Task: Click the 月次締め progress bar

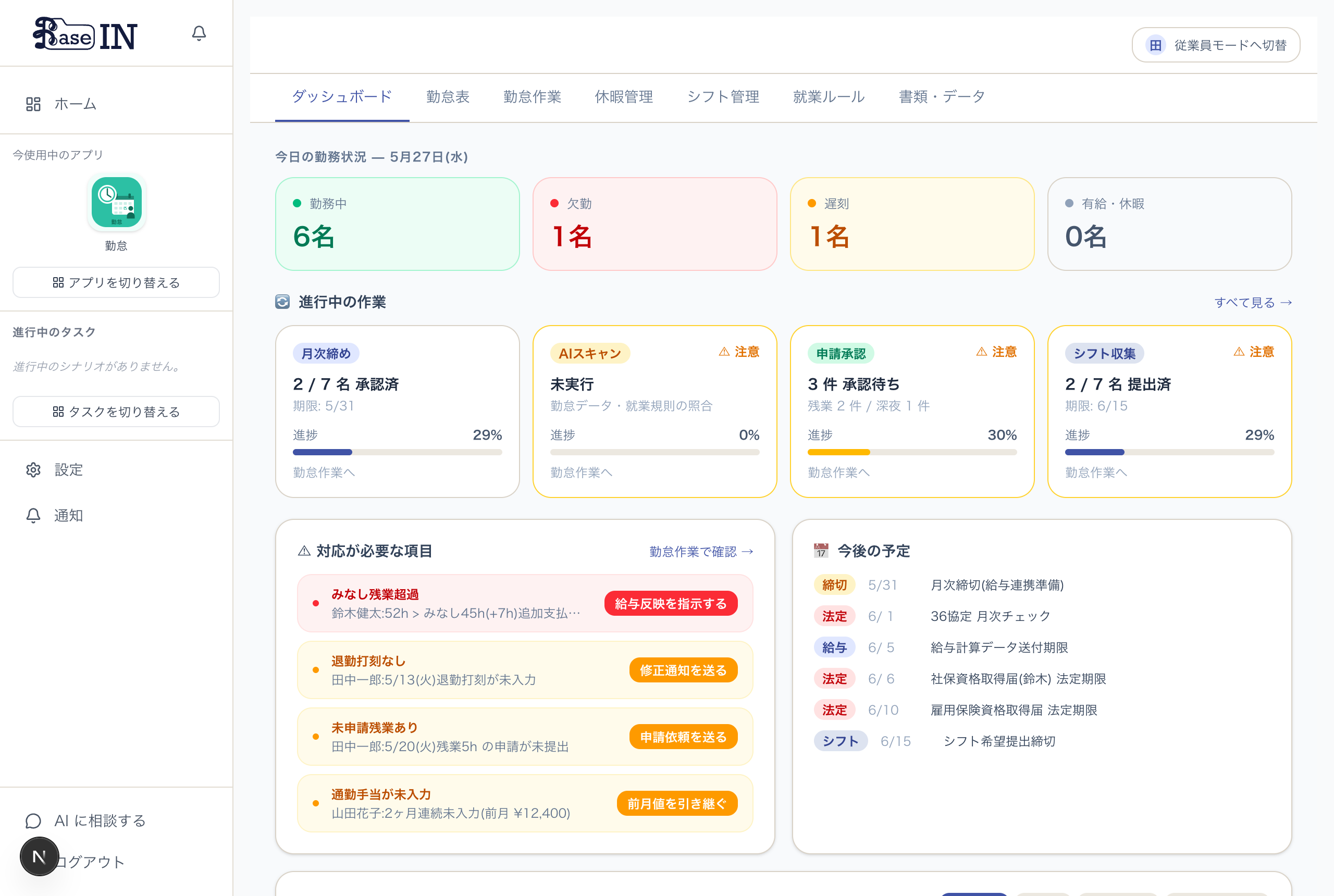Action: point(397,452)
